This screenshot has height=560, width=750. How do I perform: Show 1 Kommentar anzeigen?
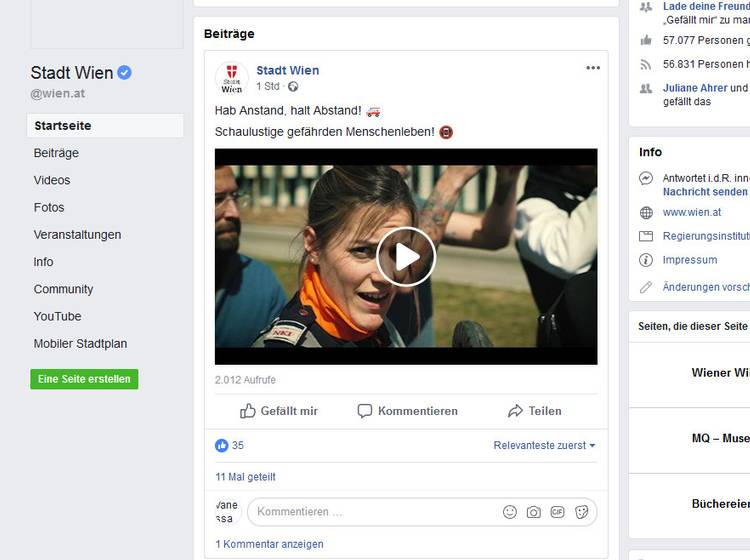tap(269, 544)
